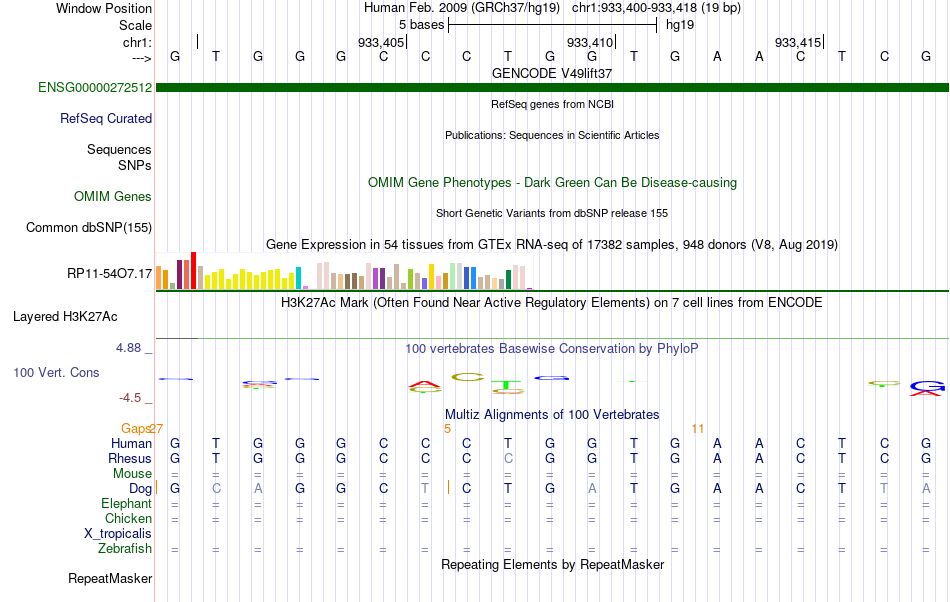Click the 5 bases scale bar
Image resolution: width=950 pixels, height=602 pixels.
click(553, 25)
